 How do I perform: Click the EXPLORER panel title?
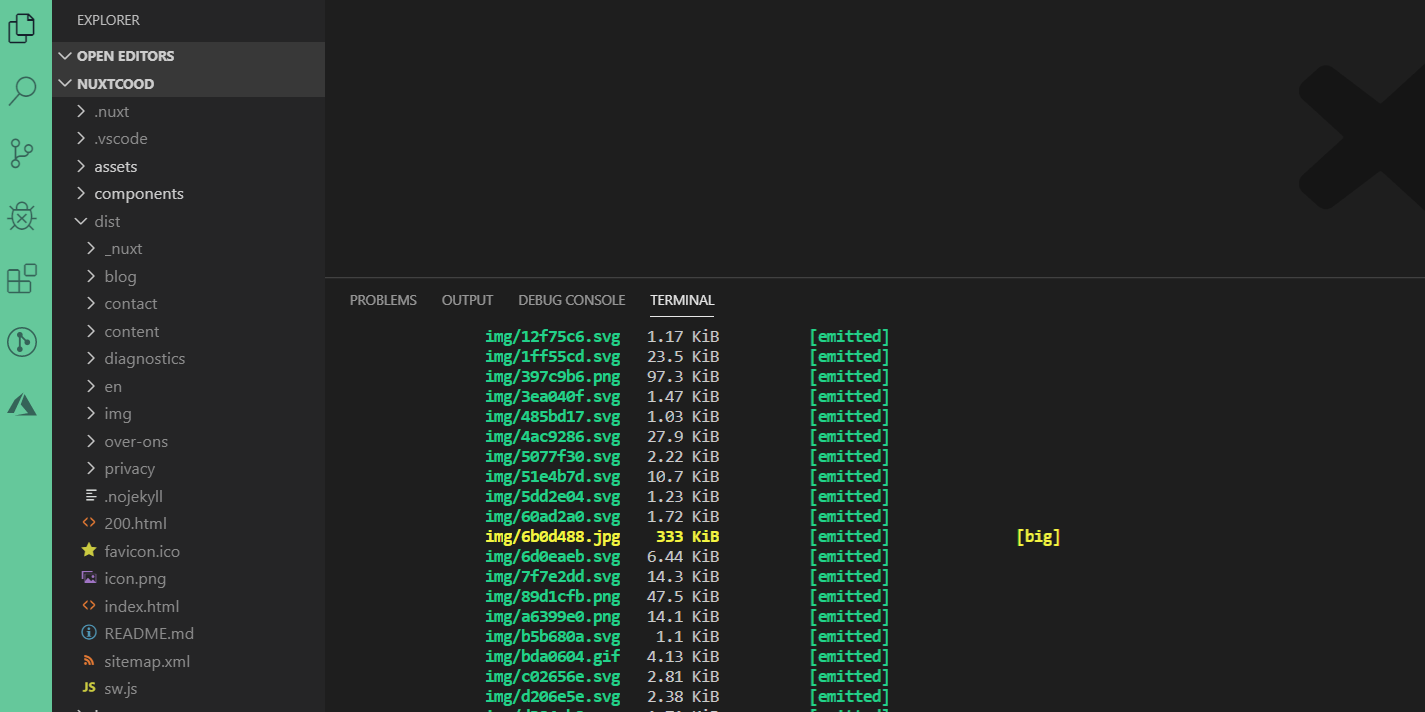click(x=108, y=20)
